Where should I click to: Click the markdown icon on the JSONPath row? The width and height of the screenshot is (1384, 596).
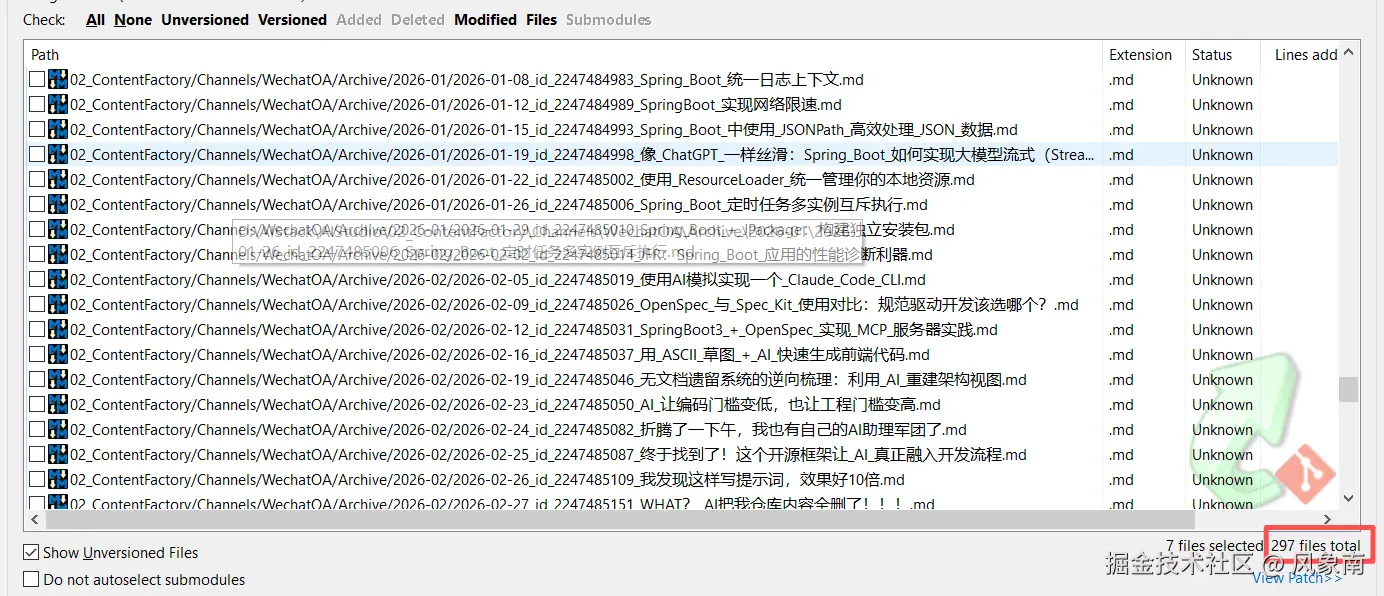[58, 130]
